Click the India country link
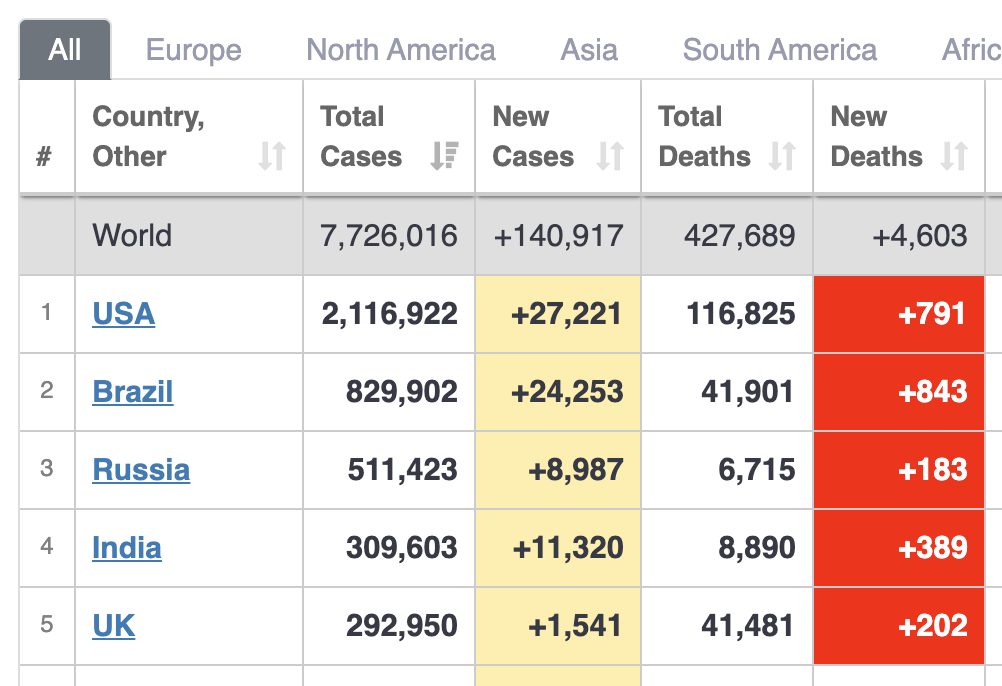1002x686 pixels. (x=127, y=548)
